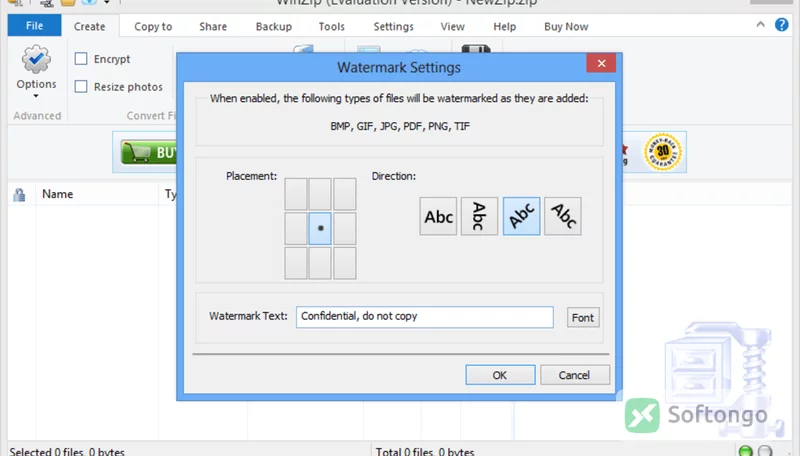800x456 pixels.
Task: Open WinZip help question mark icon
Action: point(781,24)
